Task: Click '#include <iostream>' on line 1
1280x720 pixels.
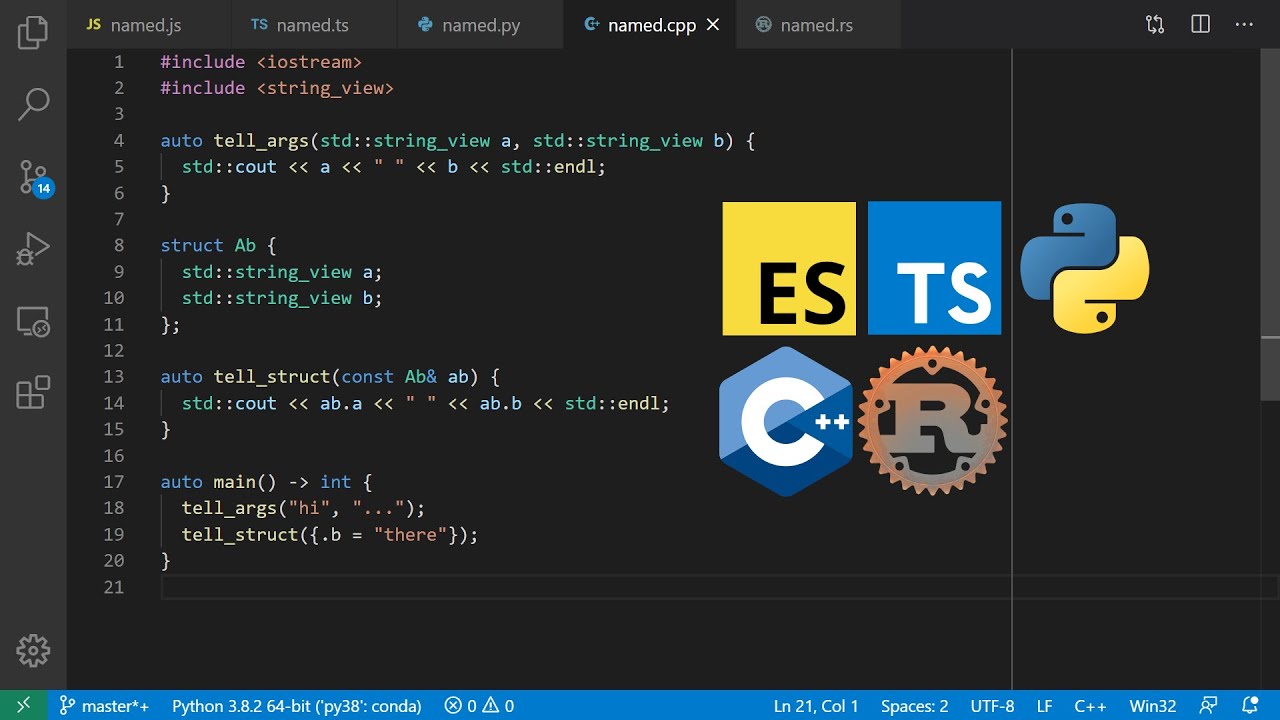Action: click(x=261, y=62)
